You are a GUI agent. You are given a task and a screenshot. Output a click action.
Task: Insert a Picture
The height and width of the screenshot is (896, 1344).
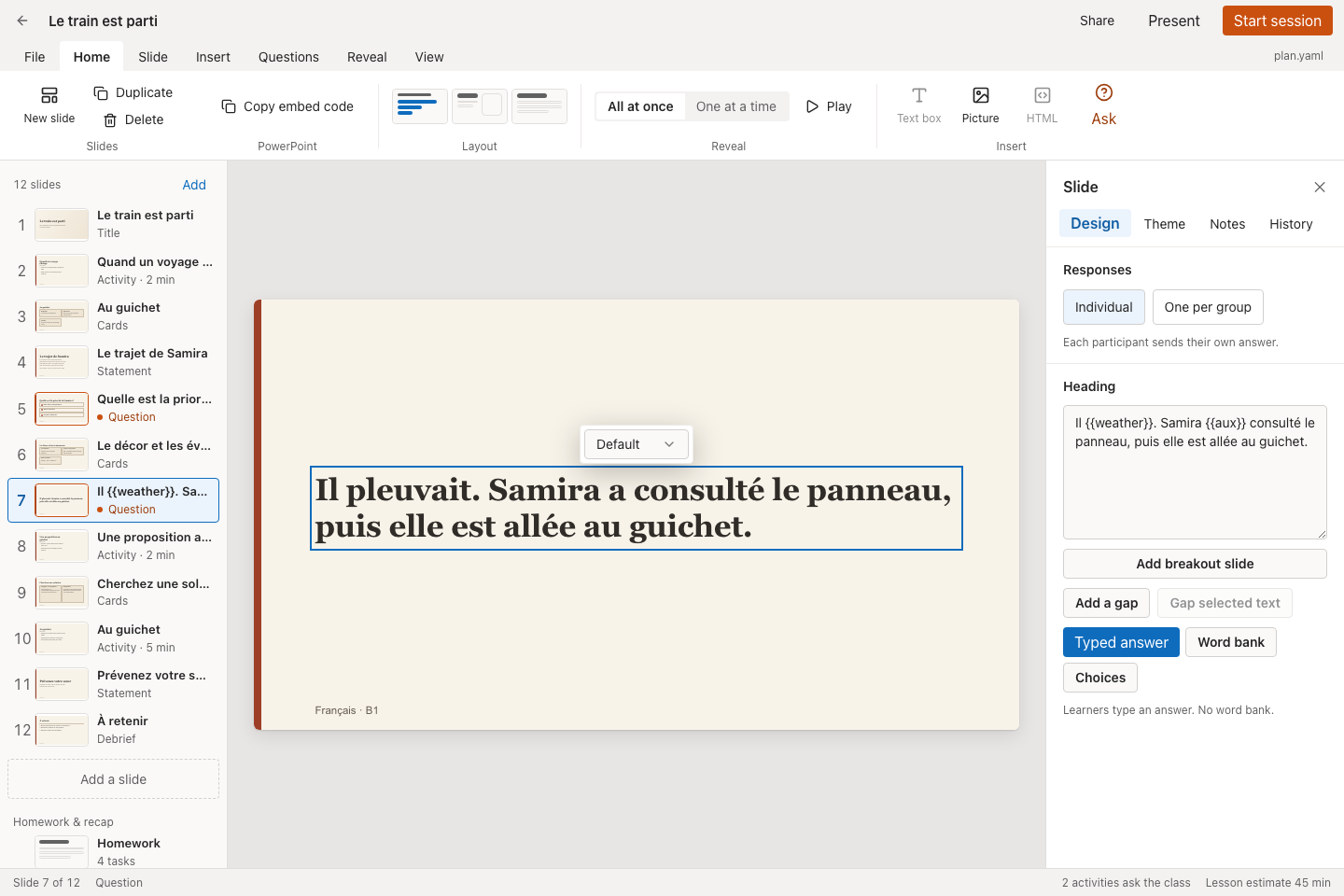pyautogui.click(x=981, y=105)
